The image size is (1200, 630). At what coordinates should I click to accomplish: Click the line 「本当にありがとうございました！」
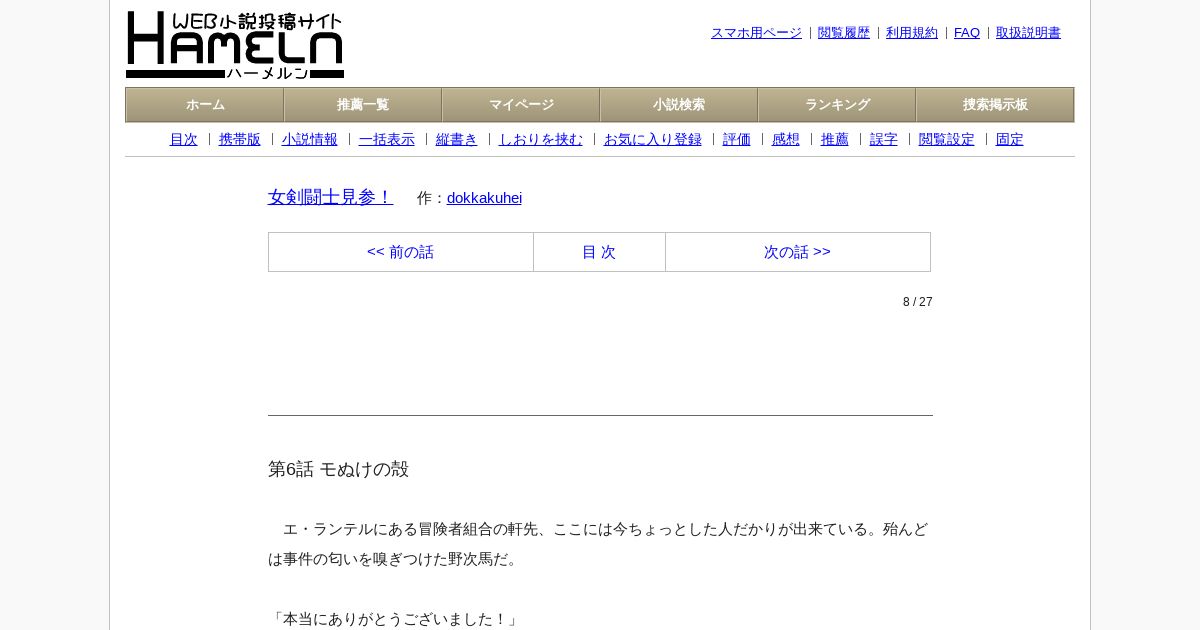pyautogui.click(x=395, y=619)
